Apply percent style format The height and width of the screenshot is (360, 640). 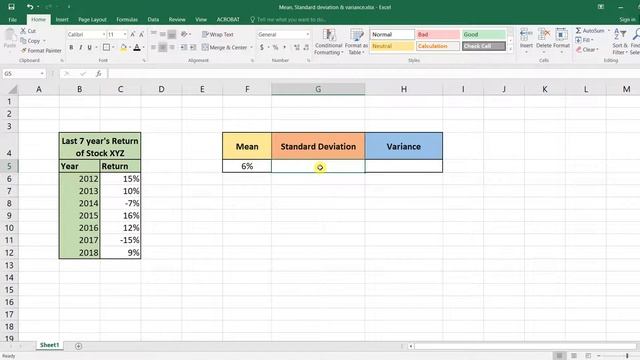(x=276, y=48)
